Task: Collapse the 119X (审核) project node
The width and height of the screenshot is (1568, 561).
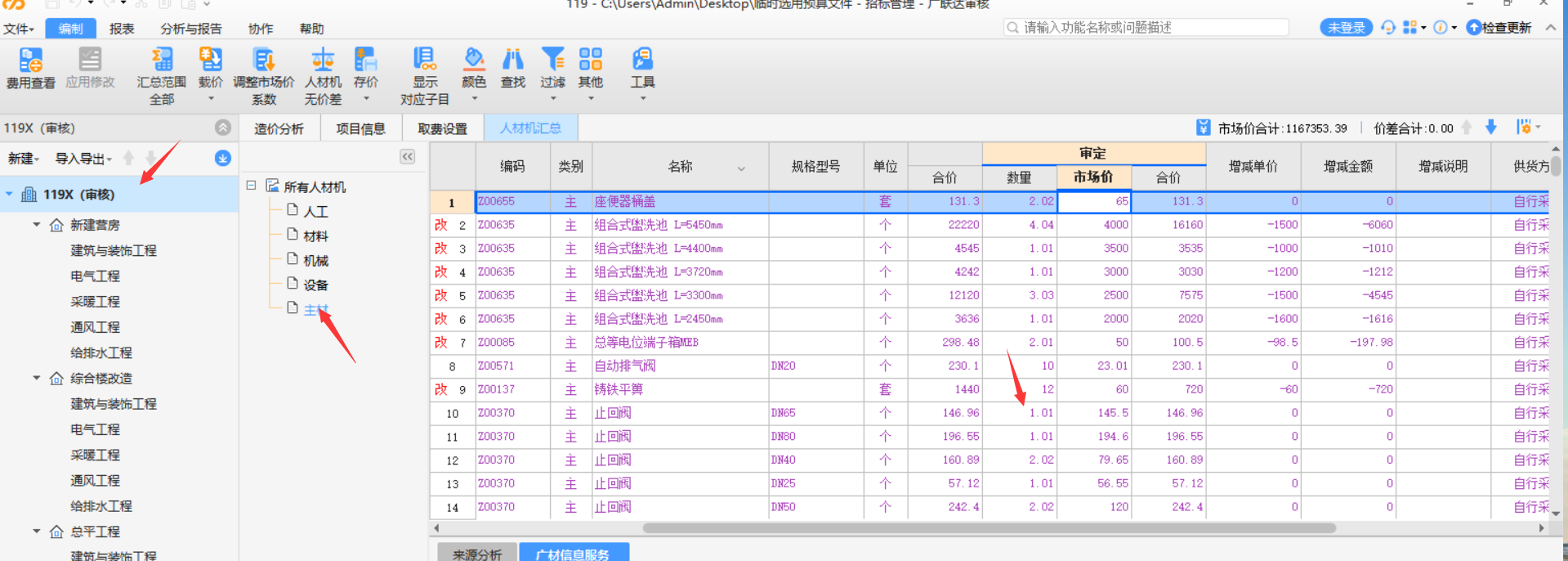Action: (9, 194)
